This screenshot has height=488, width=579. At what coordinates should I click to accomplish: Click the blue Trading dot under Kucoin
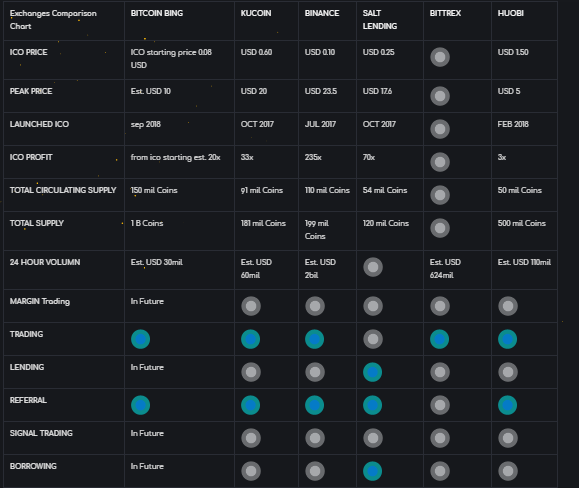pyautogui.click(x=250, y=339)
